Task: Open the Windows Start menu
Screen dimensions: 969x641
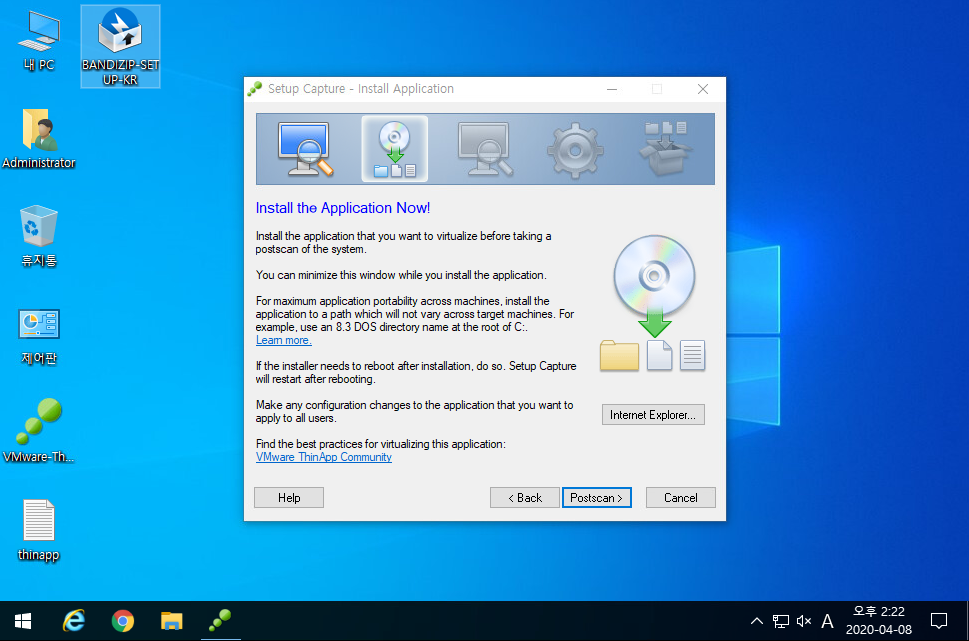Action: point(23,621)
